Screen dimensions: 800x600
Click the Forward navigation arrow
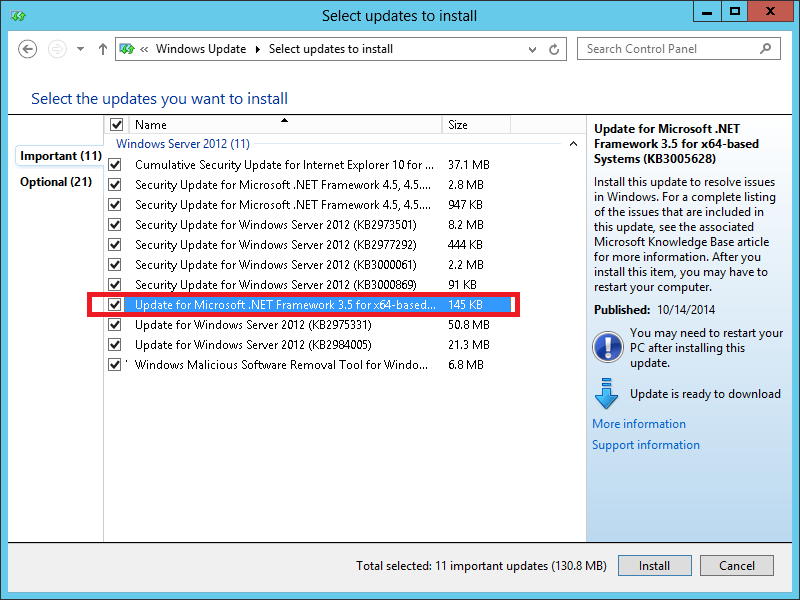pos(57,49)
